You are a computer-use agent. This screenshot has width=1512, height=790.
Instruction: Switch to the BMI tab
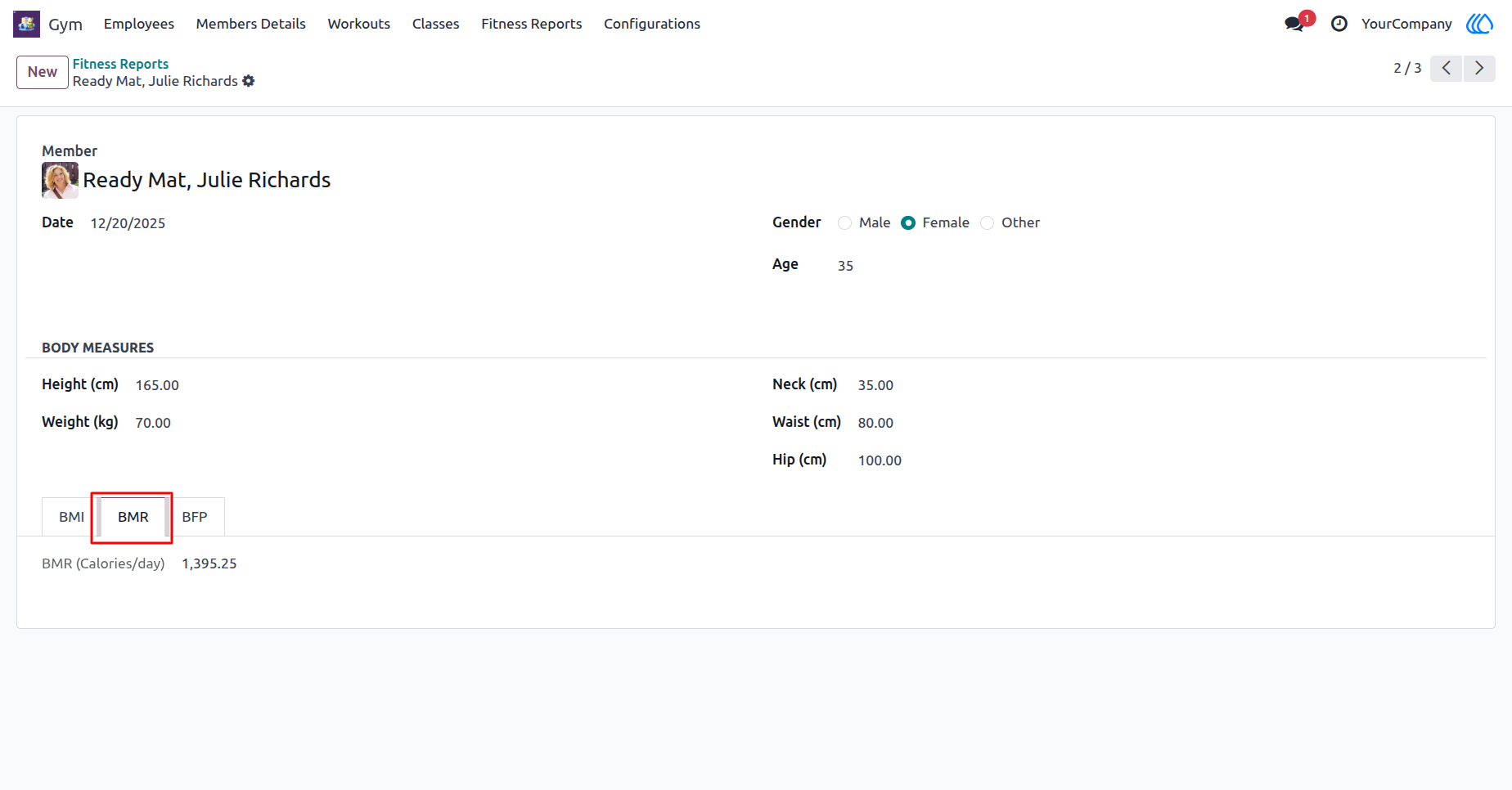coord(71,517)
